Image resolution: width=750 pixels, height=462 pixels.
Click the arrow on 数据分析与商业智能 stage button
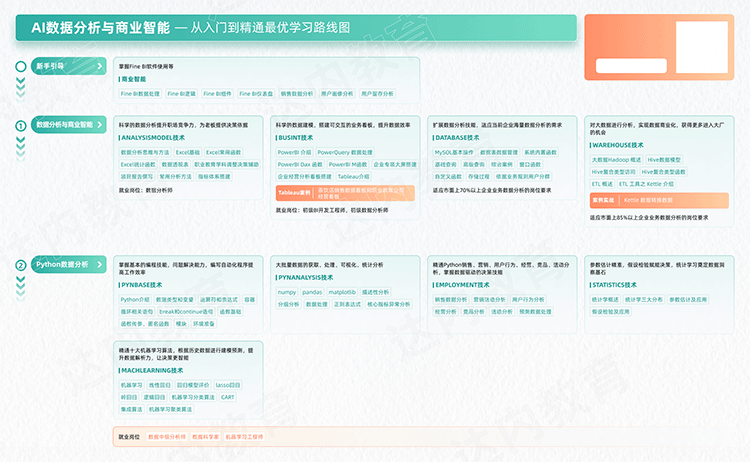(x=99, y=125)
